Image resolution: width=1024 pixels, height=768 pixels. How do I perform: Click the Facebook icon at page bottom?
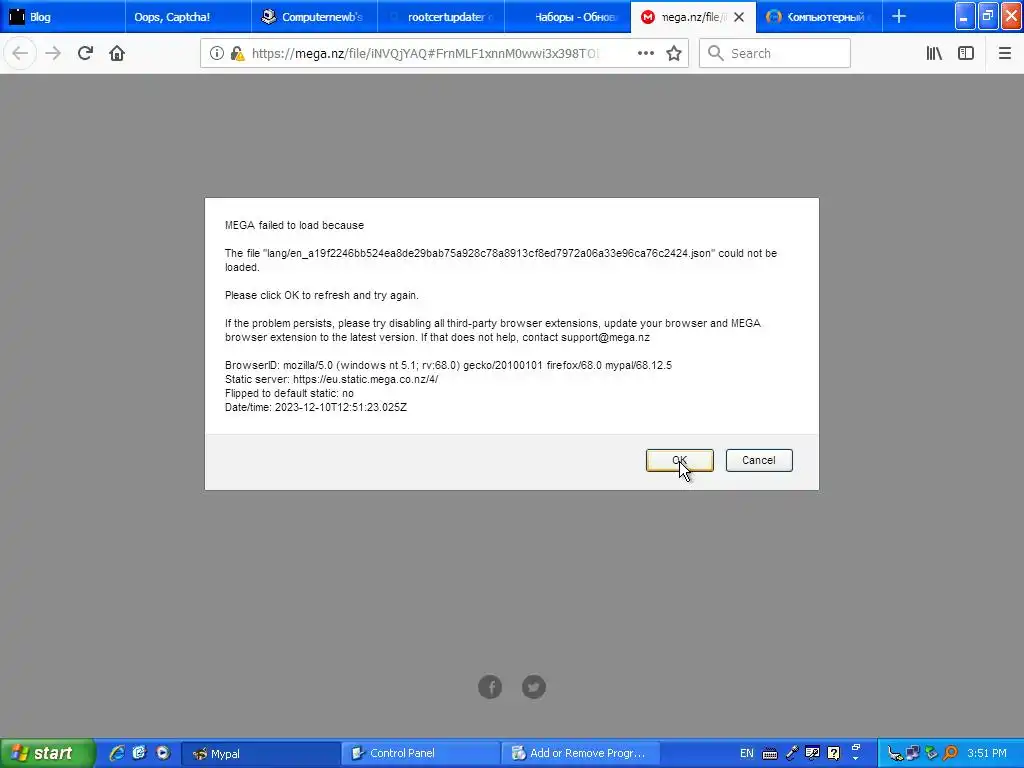click(490, 686)
